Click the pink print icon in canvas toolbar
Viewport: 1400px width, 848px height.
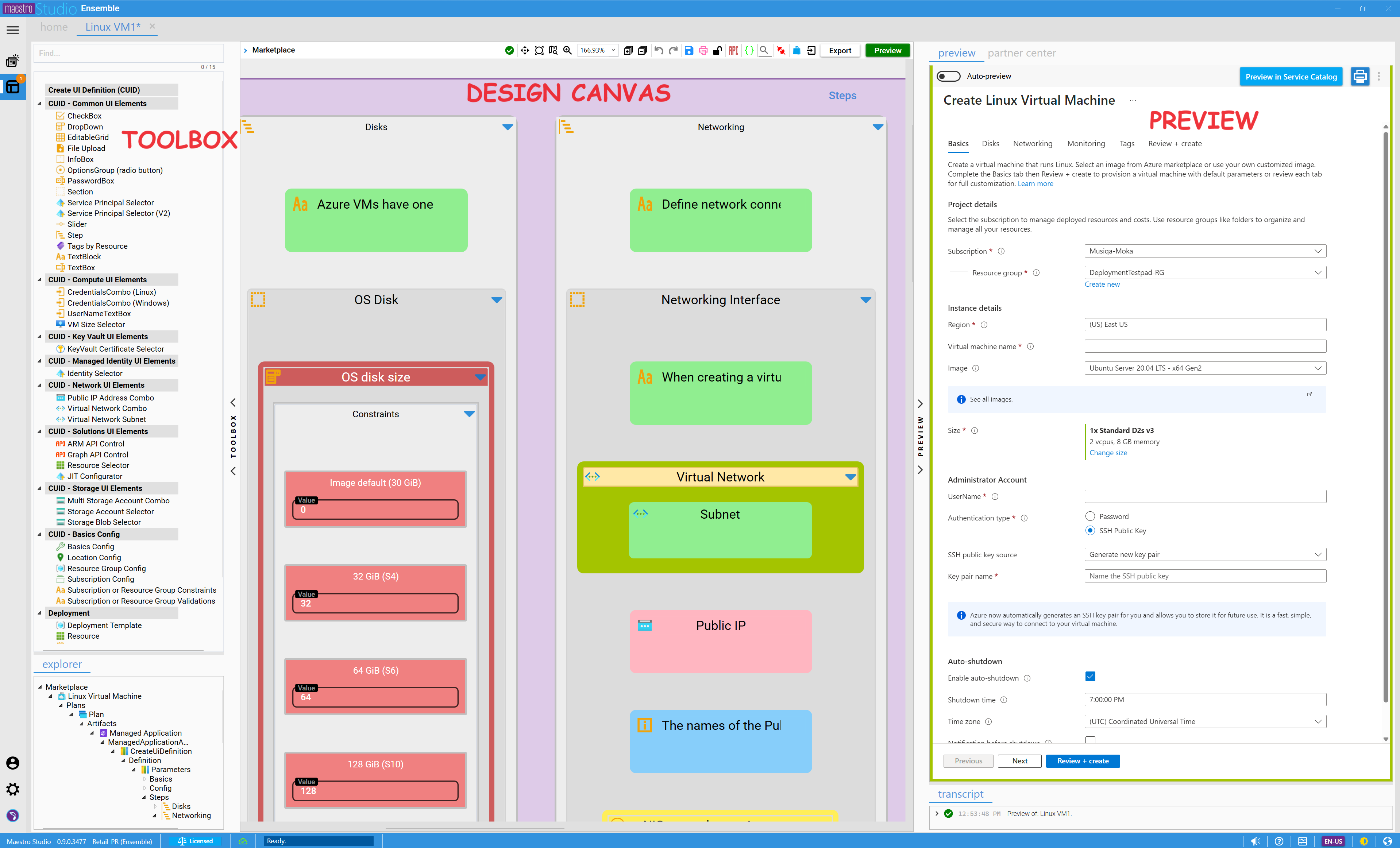(703, 51)
